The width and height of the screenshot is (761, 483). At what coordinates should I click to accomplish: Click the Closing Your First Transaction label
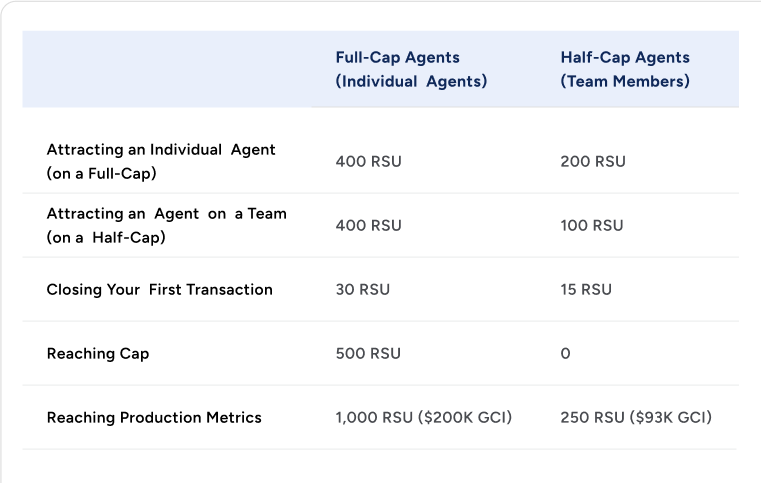click(159, 290)
